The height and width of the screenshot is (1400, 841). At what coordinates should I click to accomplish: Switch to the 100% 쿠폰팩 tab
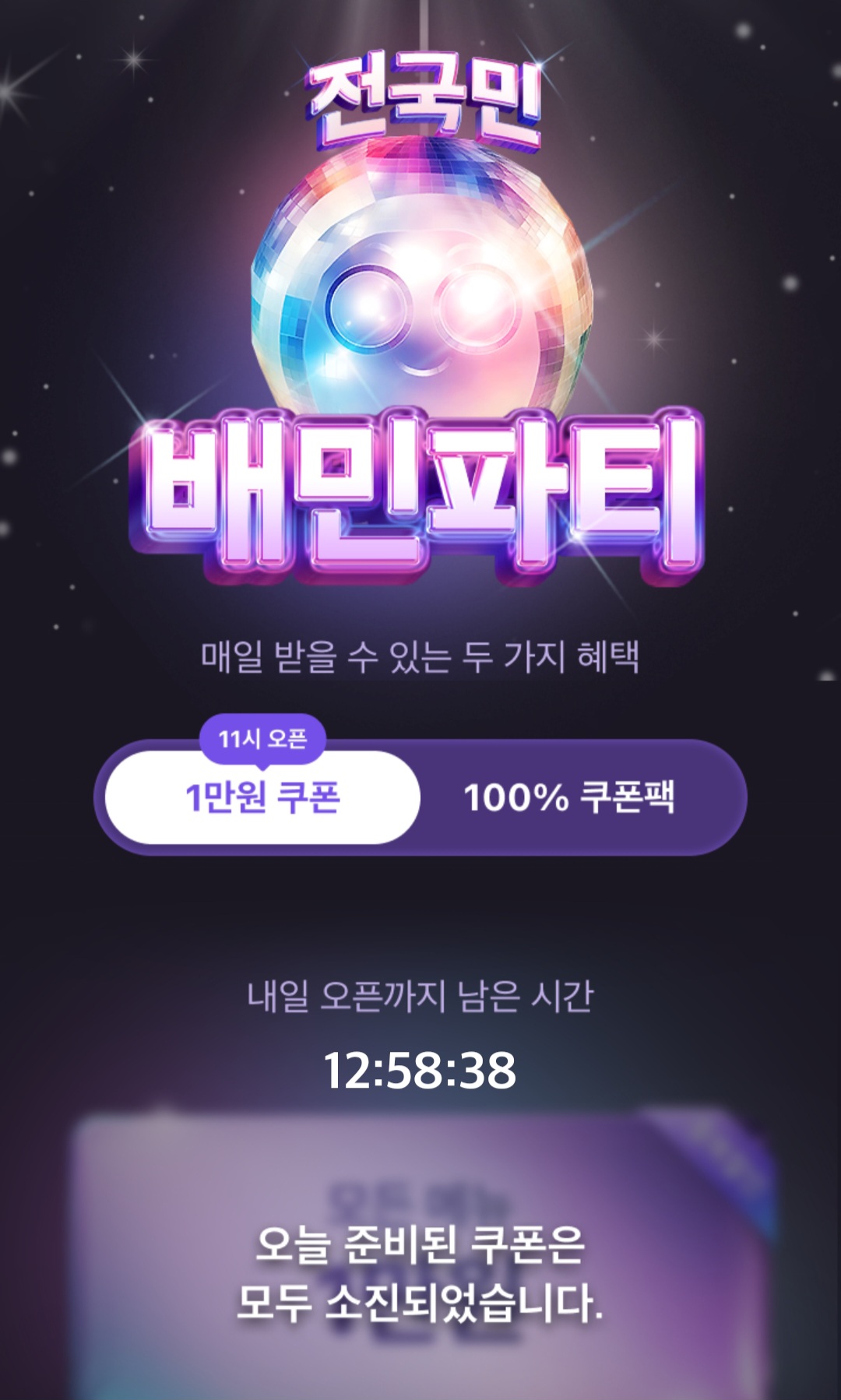tap(569, 797)
